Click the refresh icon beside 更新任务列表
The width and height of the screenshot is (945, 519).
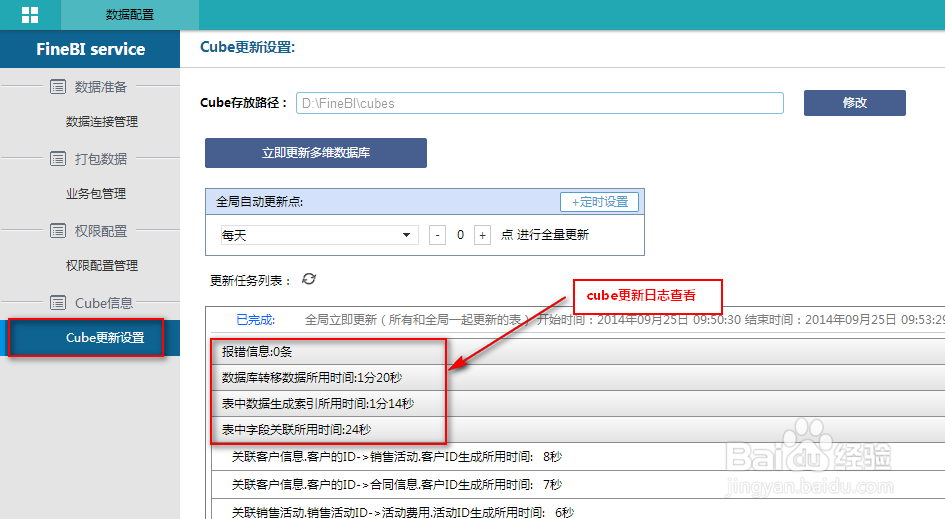point(309,279)
